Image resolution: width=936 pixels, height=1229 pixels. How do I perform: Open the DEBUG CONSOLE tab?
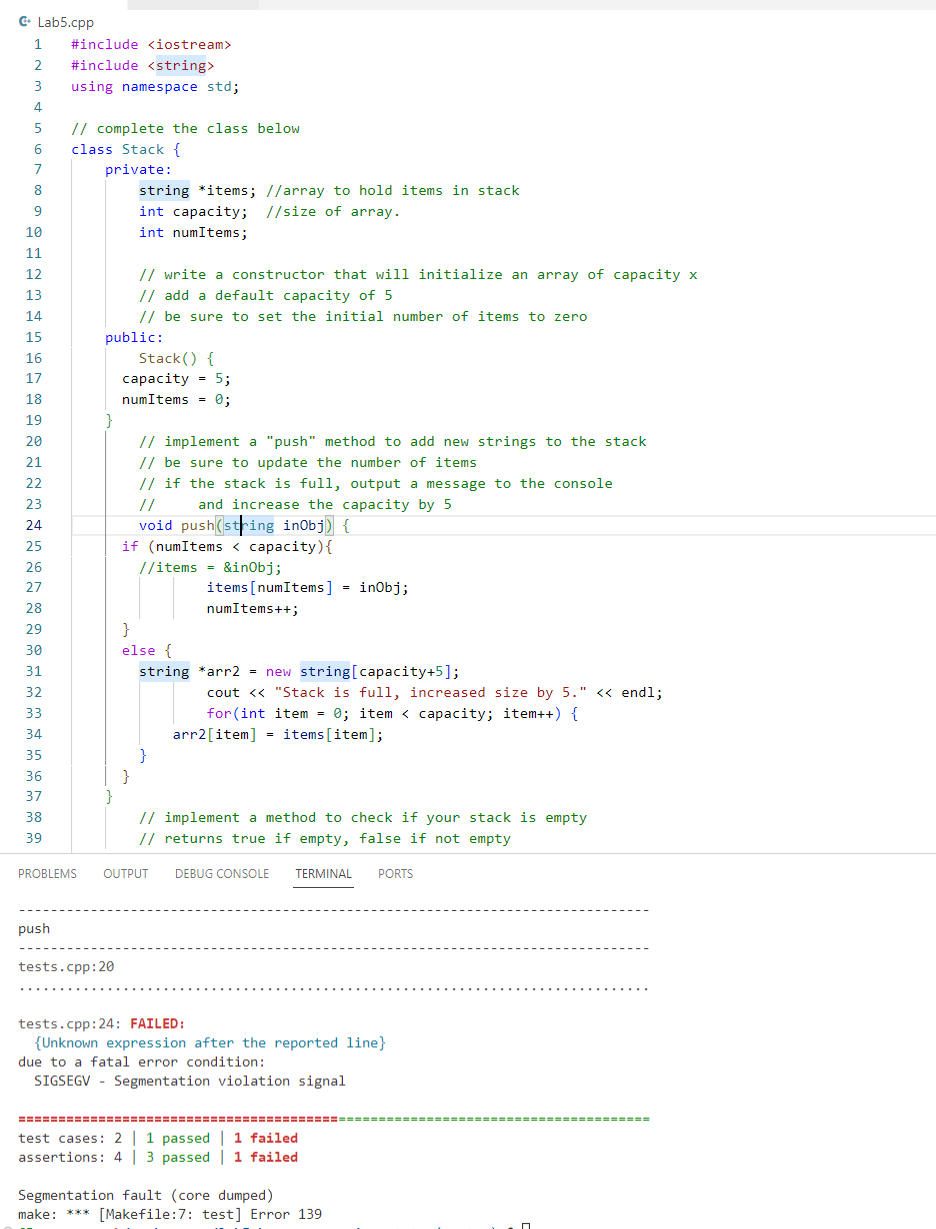(221, 873)
